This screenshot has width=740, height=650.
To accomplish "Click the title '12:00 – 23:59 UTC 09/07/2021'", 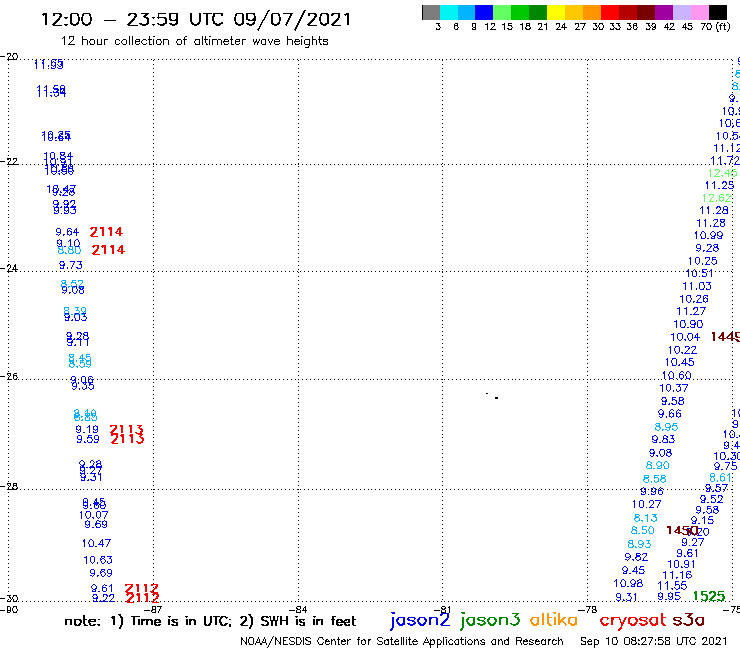I will (x=196, y=20).
